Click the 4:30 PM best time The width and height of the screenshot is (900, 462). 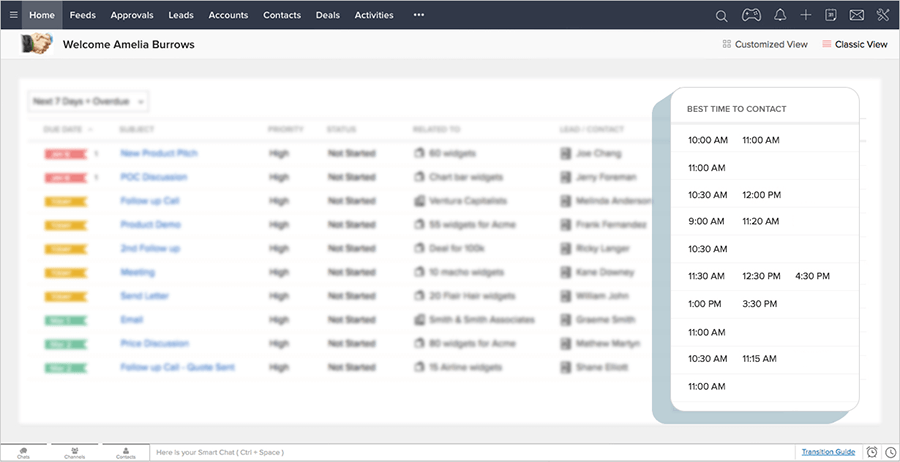tap(812, 276)
